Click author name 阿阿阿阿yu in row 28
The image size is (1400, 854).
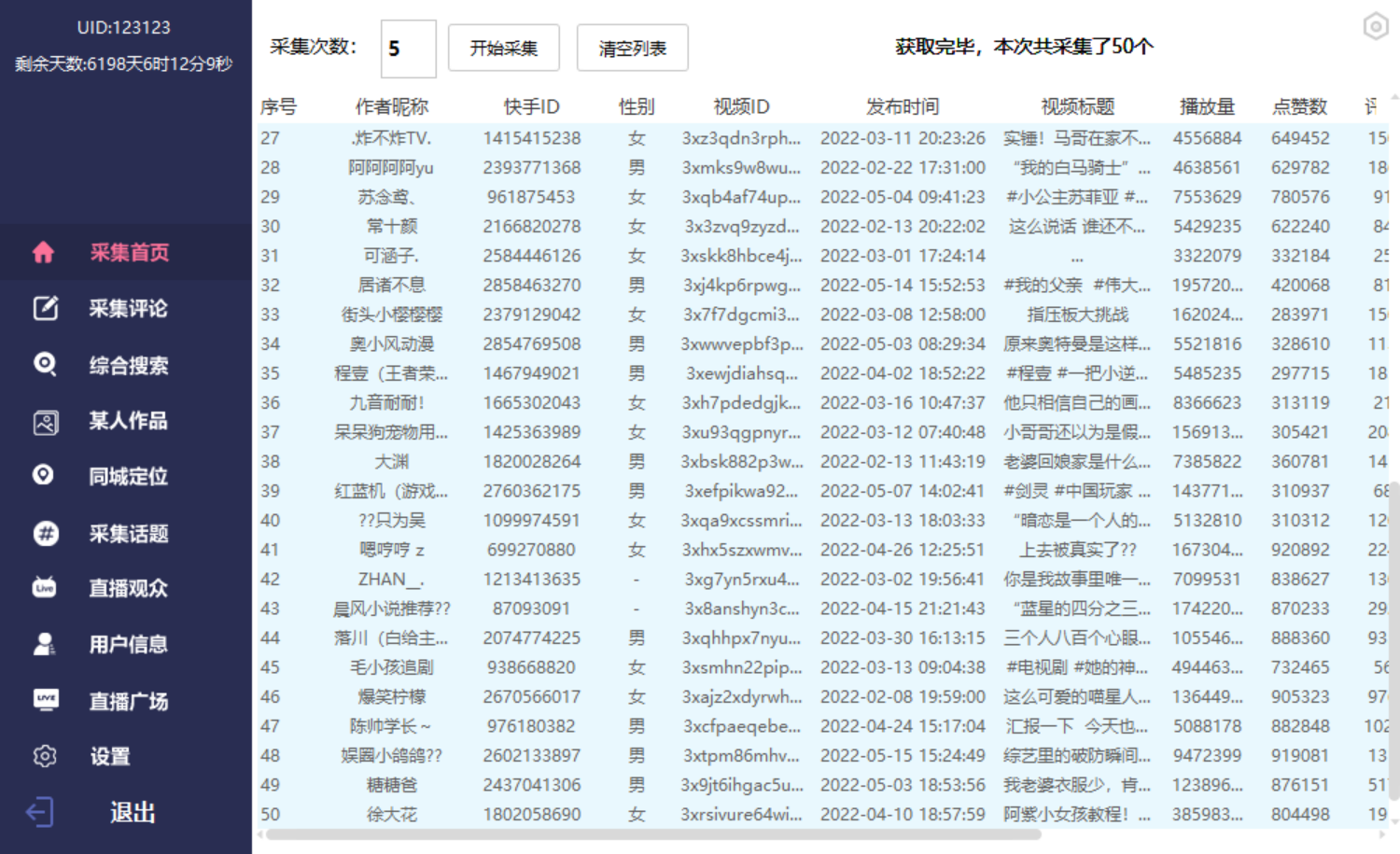[x=390, y=167]
